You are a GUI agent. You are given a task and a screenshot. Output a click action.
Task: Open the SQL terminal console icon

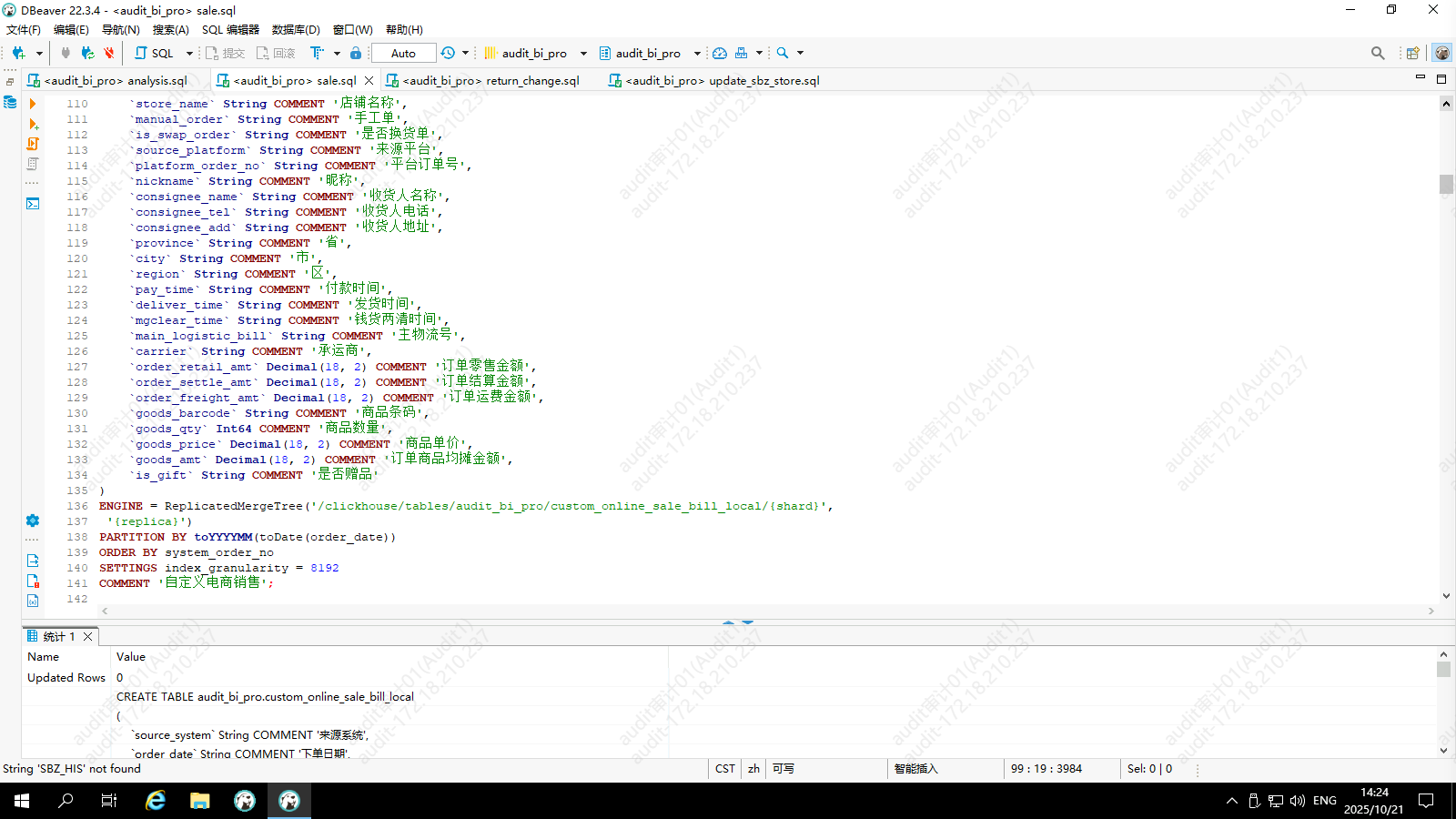coord(33,204)
